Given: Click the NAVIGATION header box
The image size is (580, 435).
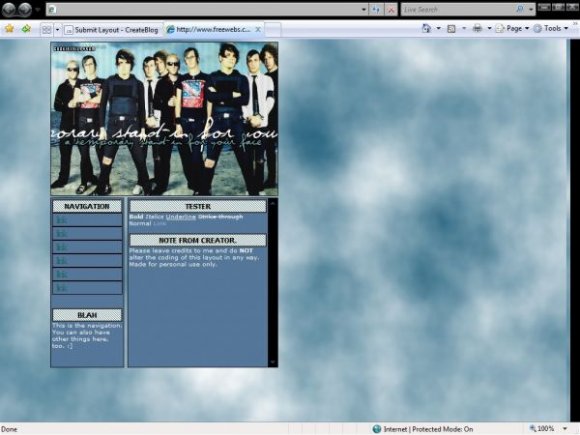Looking at the screenshot, I should coord(87,206).
